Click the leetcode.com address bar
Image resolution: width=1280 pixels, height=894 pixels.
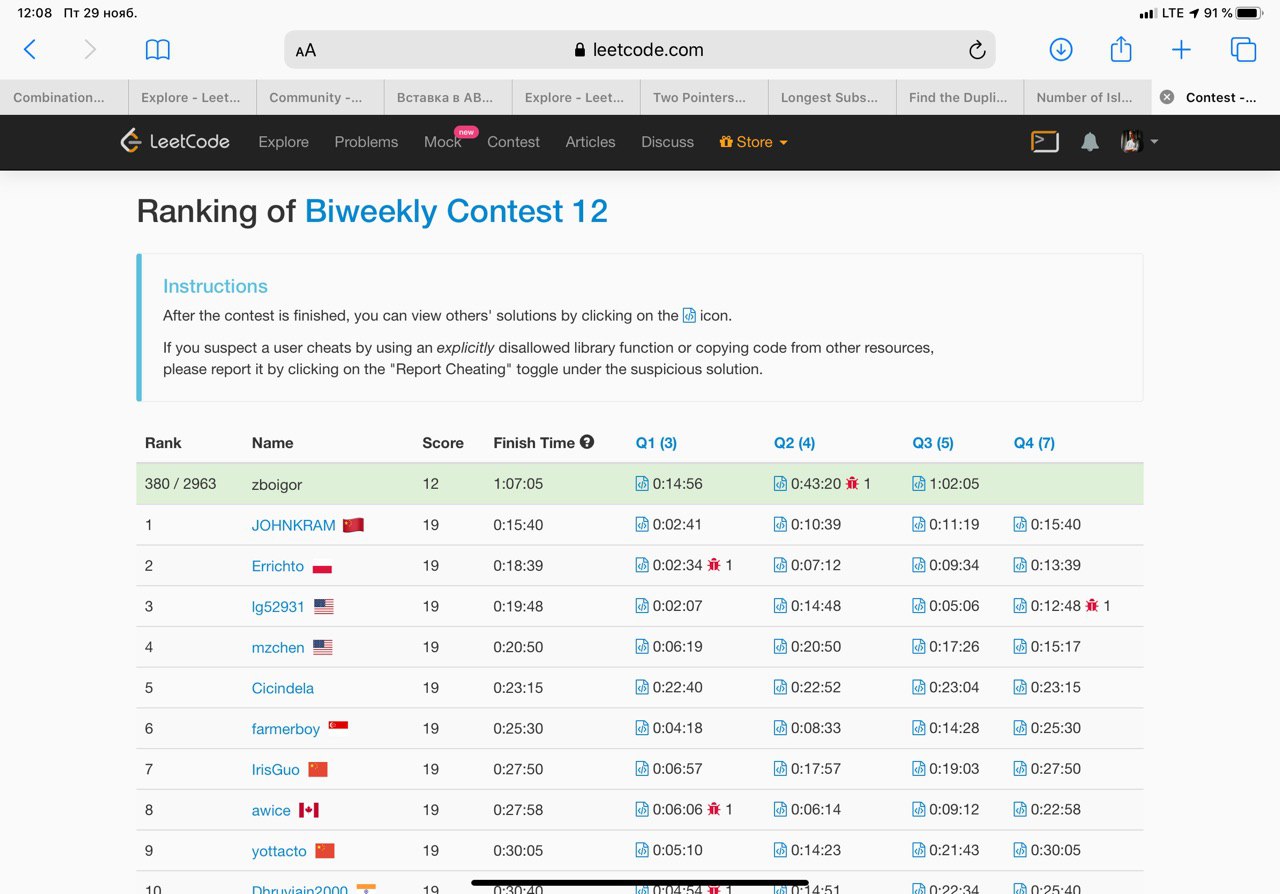click(640, 50)
